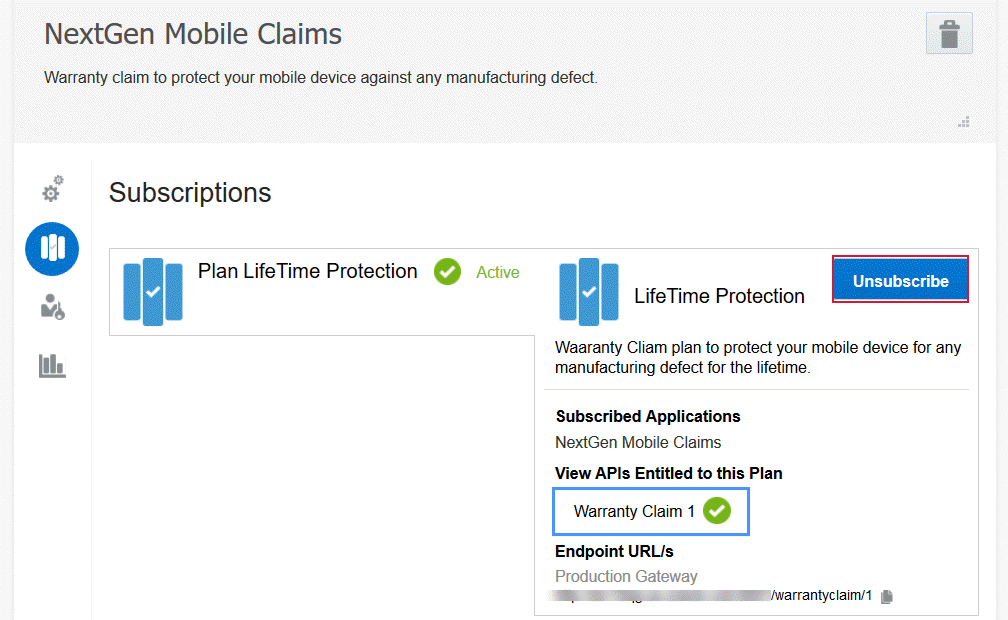Open the application settings gear in sidebar
The image size is (1008, 620).
point(51,189)
